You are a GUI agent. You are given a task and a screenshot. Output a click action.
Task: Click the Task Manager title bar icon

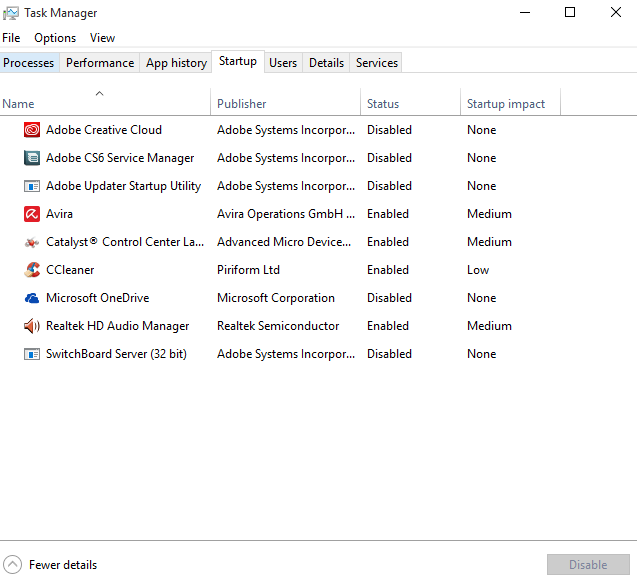(12, 13)
